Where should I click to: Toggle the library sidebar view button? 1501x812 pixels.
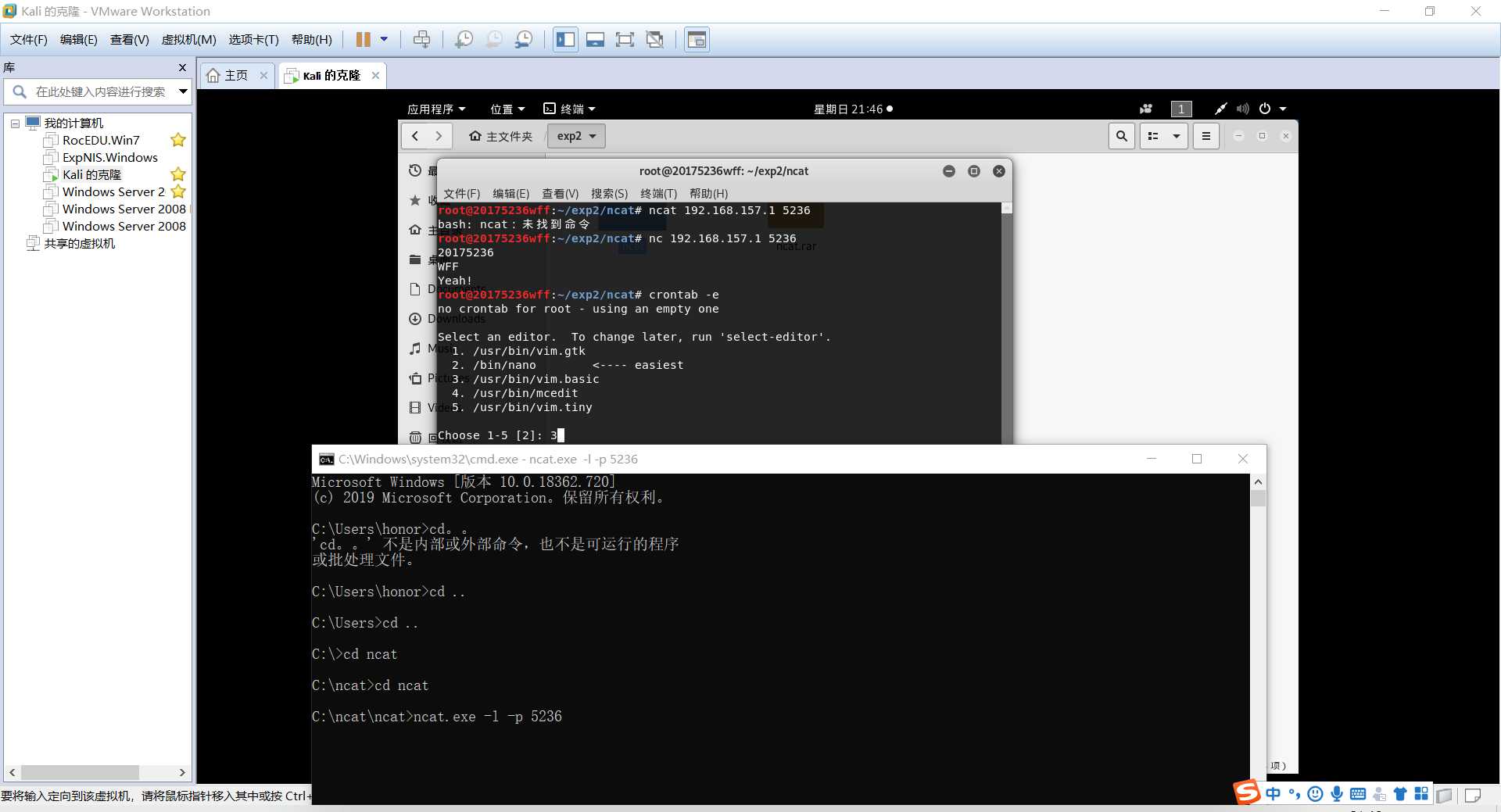click(x=565, y=39)
